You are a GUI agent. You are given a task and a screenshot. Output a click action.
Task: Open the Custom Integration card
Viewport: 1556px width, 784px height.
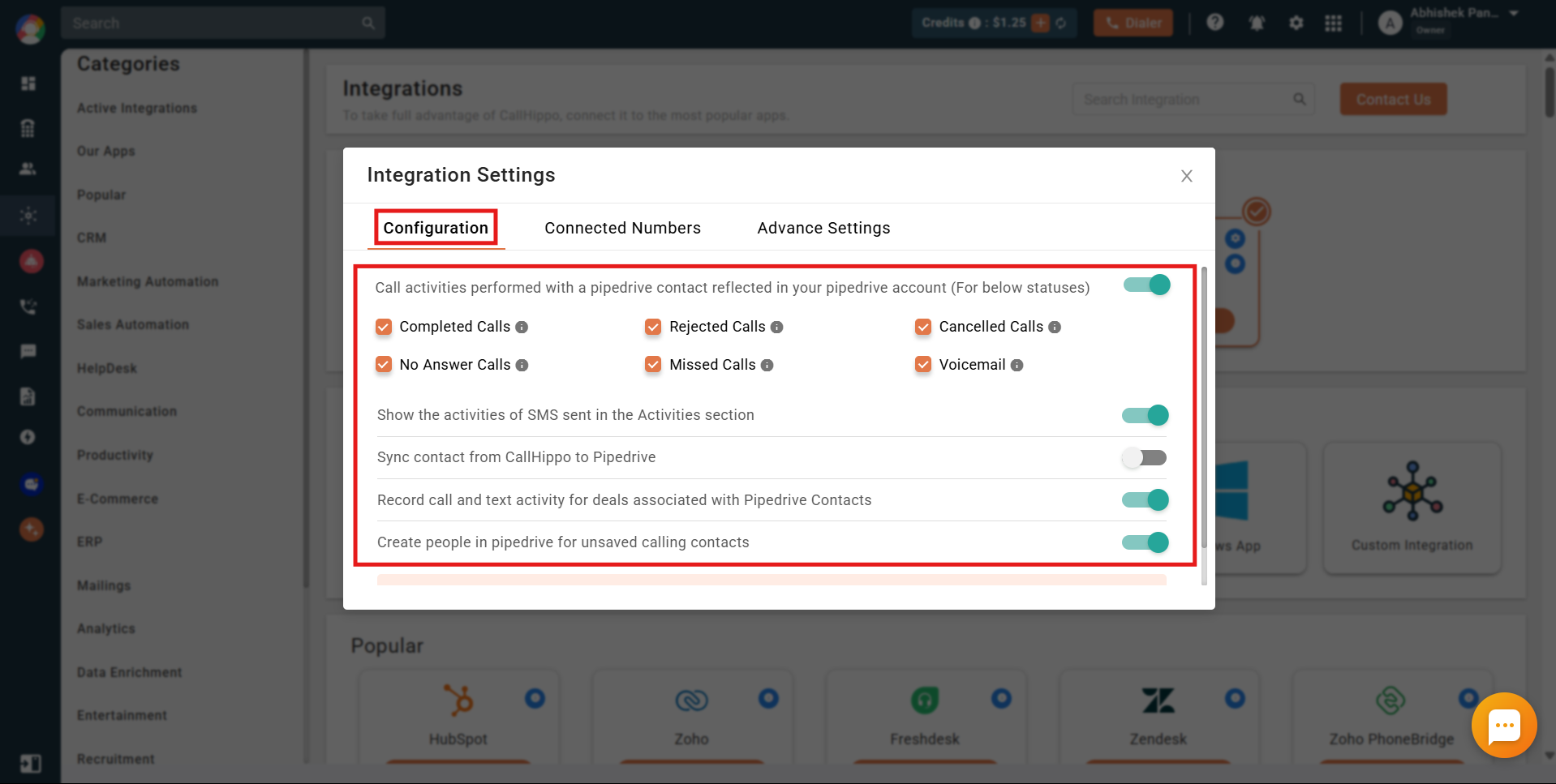point(1412,508)
